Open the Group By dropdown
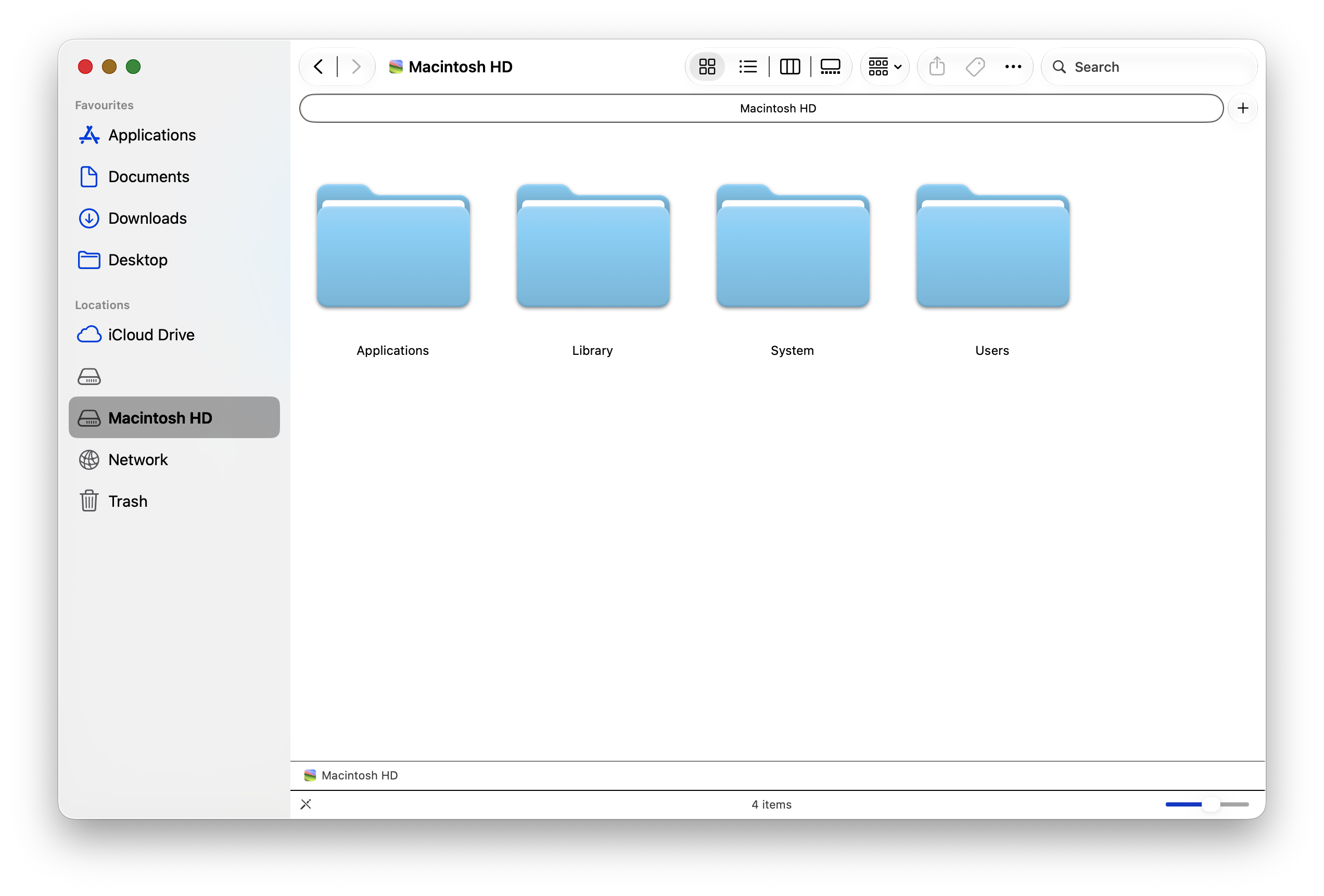1324x896 pixels. (885, 67)
